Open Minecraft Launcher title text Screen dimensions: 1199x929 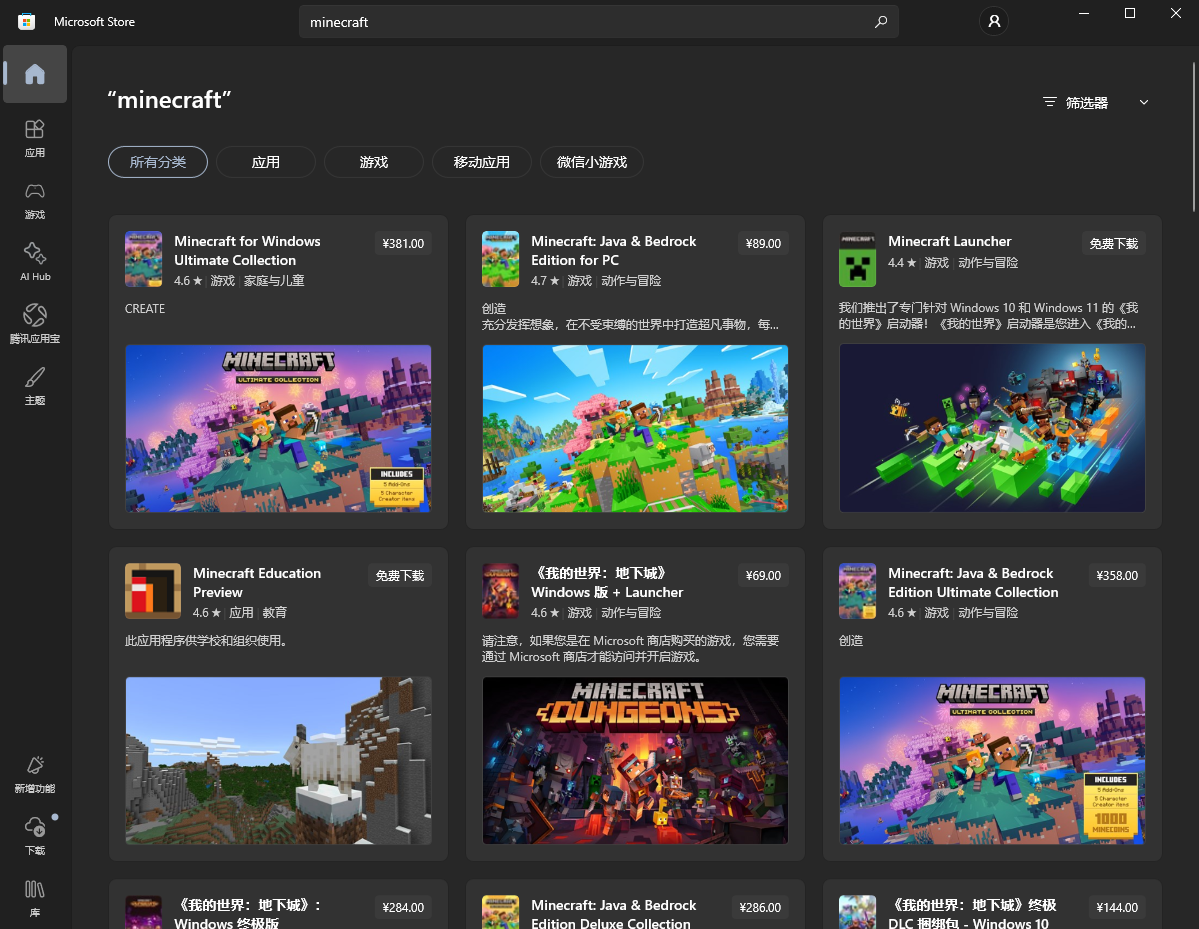(x=949, y=241)
